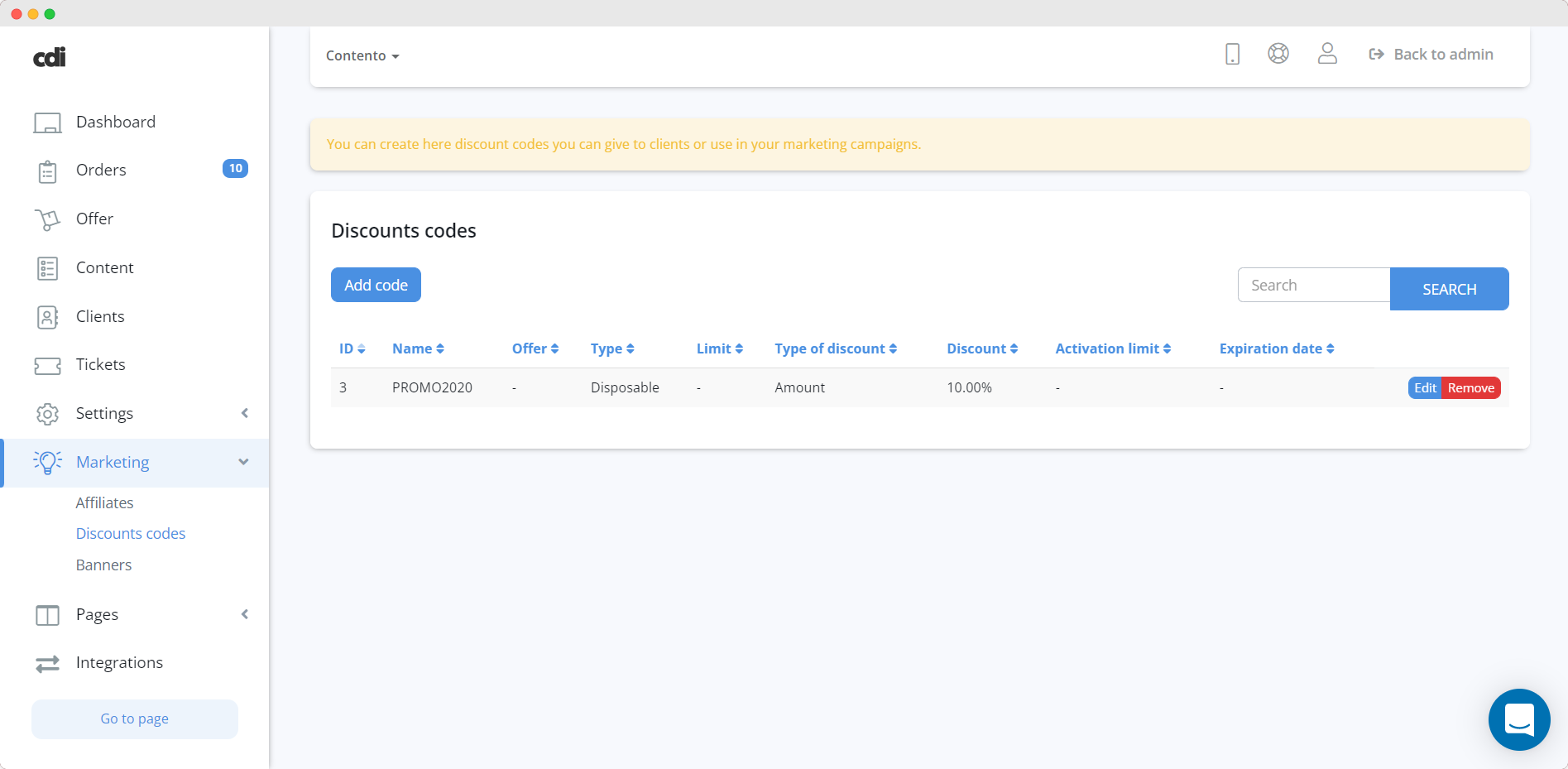
Task: Click the Orders clipboard icon
Action: coord(47,171)
